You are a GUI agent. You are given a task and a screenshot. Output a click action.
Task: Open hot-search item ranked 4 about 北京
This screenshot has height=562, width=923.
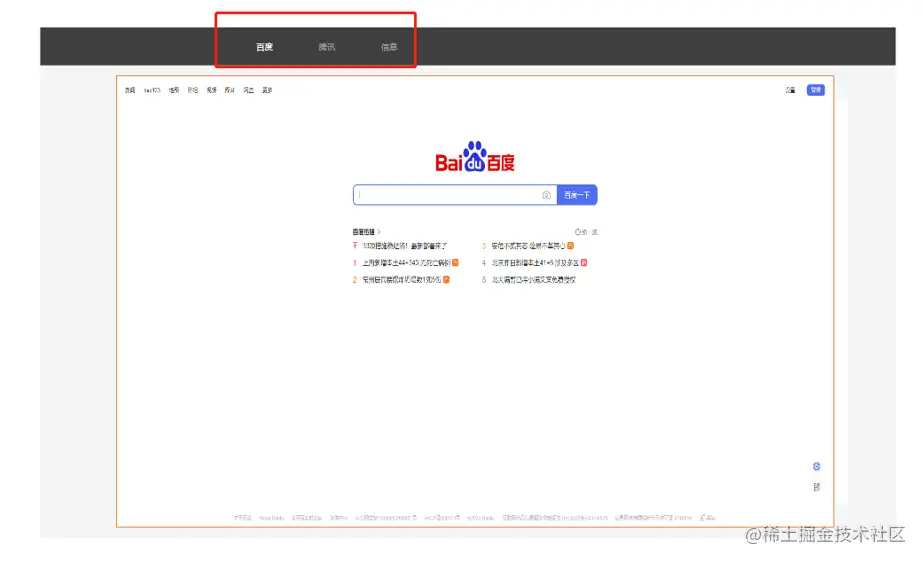[x=534, y=263]
